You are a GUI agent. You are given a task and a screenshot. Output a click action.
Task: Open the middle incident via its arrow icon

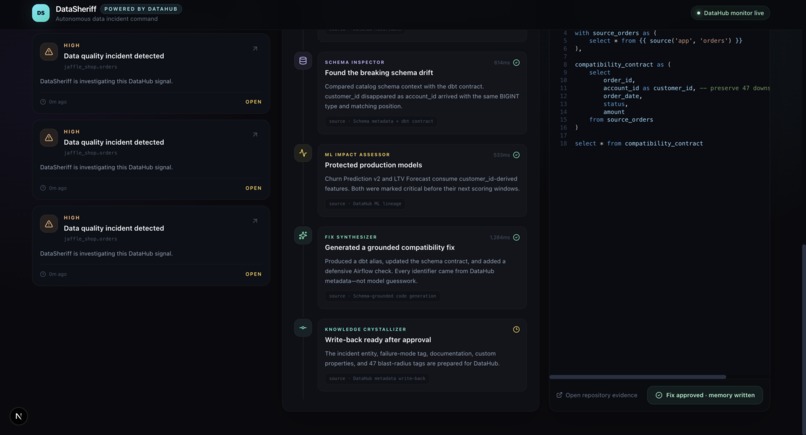click(x=255, y=135)
